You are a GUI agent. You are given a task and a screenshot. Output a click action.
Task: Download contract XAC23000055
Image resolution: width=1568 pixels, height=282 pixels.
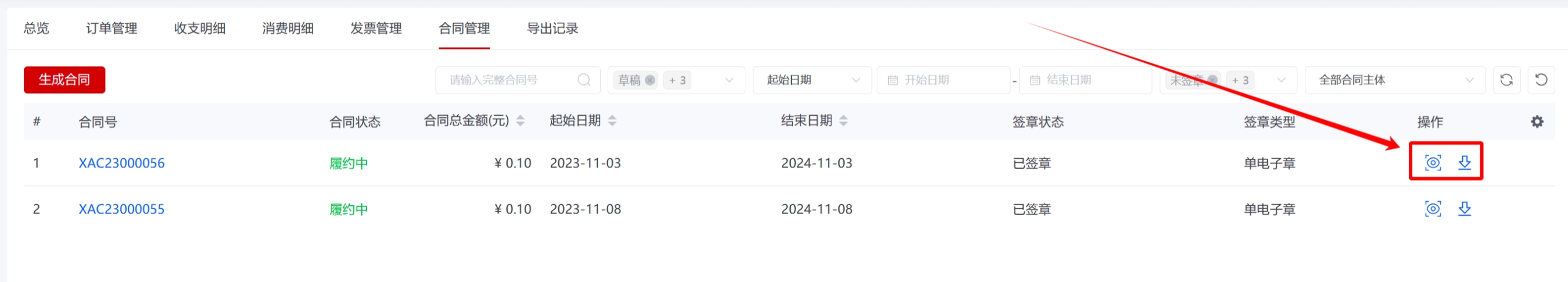(x=1464, y=209)
